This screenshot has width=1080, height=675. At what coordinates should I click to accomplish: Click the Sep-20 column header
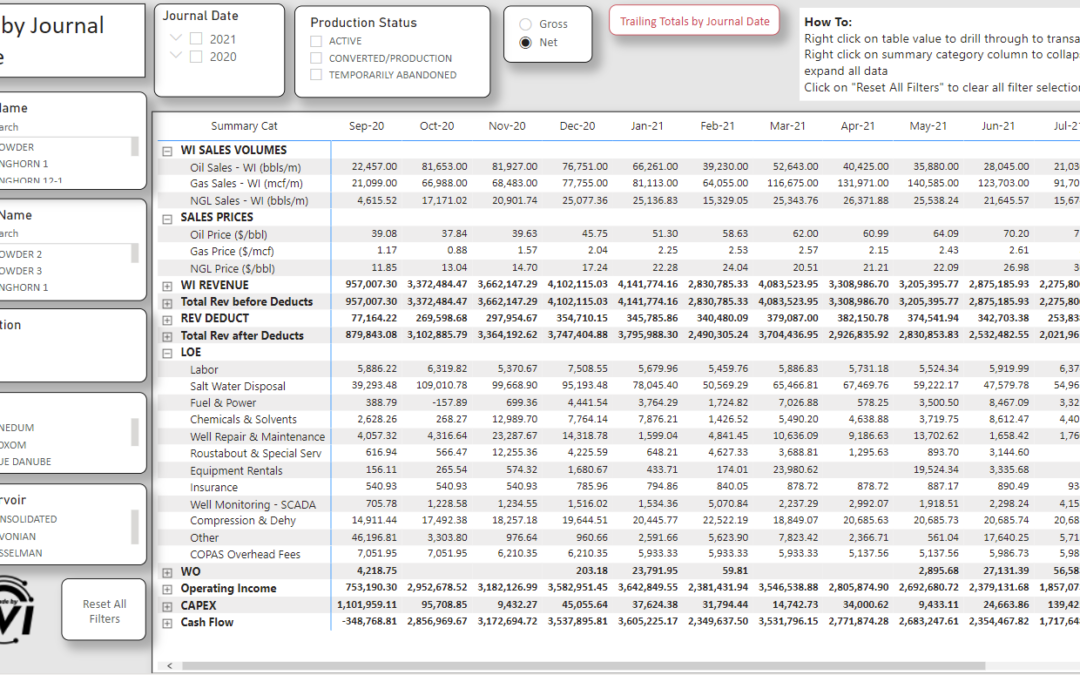click(x=366, y=126)
